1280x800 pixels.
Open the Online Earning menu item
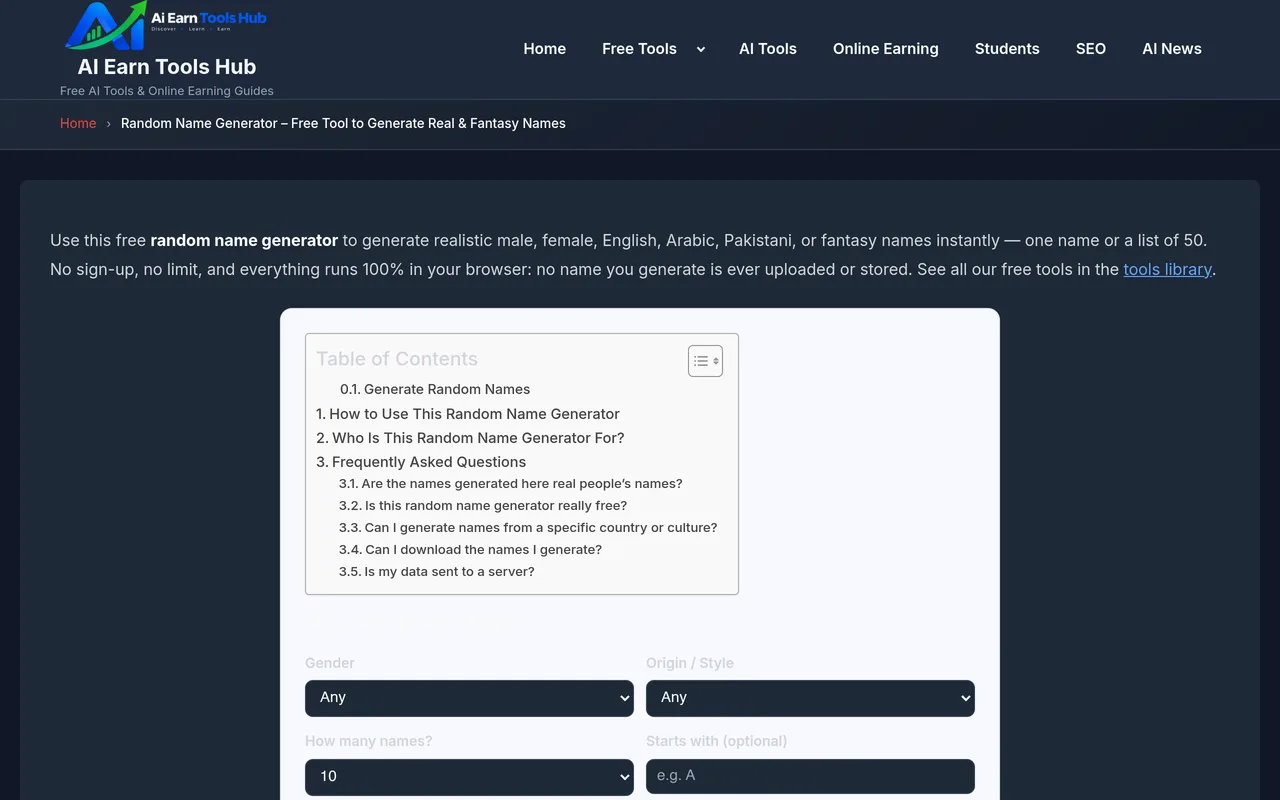click(x=886, y=49)
